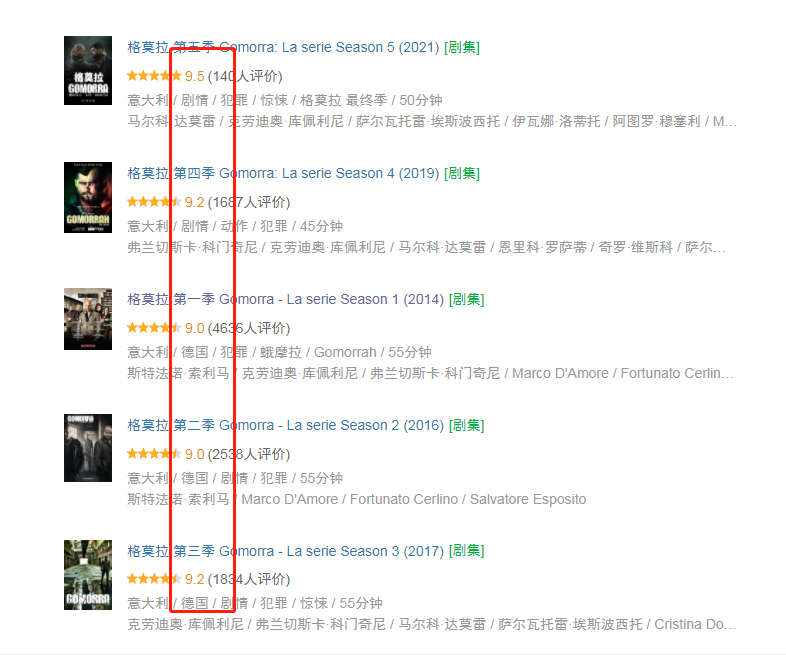
Task: Click the star rating icons of Season 1
Action: click(x=154, y=328)
